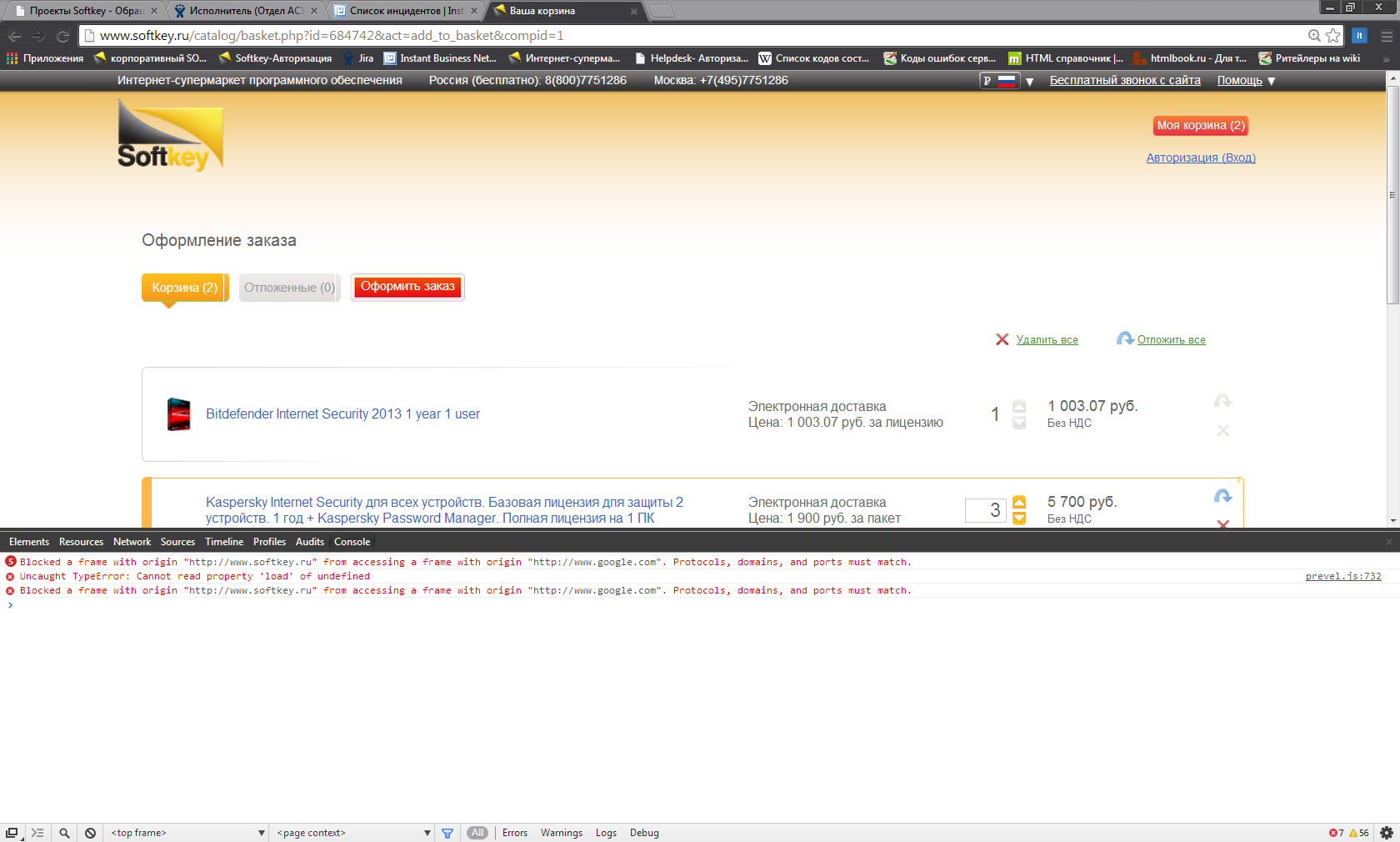Click Бесплатный звонок с сайта link

(x=1125, y=81)
